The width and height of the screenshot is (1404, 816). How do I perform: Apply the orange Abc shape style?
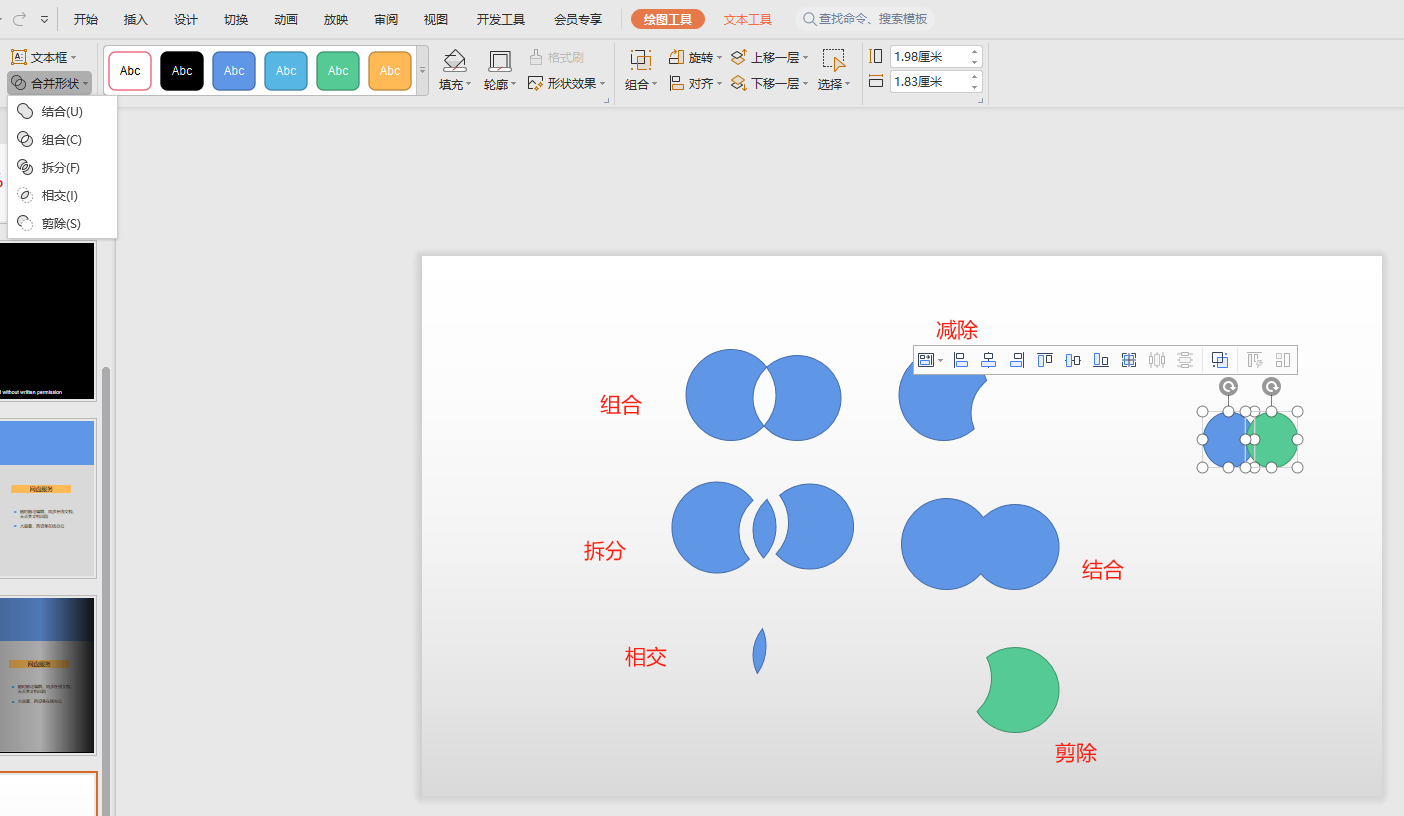pos(390,71)
